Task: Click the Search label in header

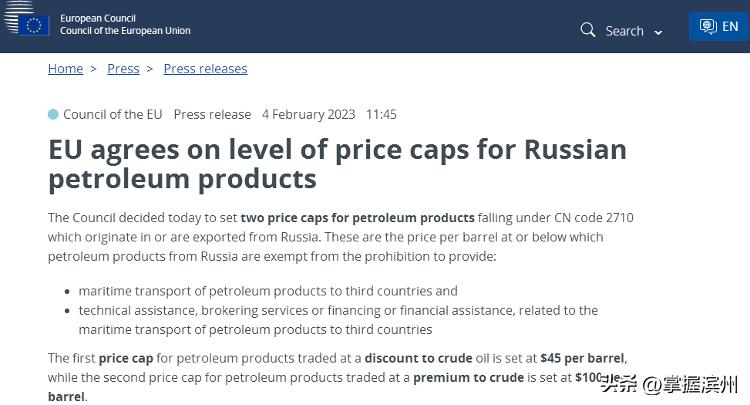Action: pos(624,31)
